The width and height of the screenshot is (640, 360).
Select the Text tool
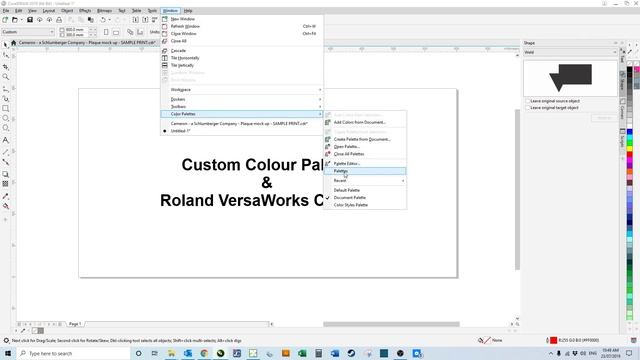point(5,140)
